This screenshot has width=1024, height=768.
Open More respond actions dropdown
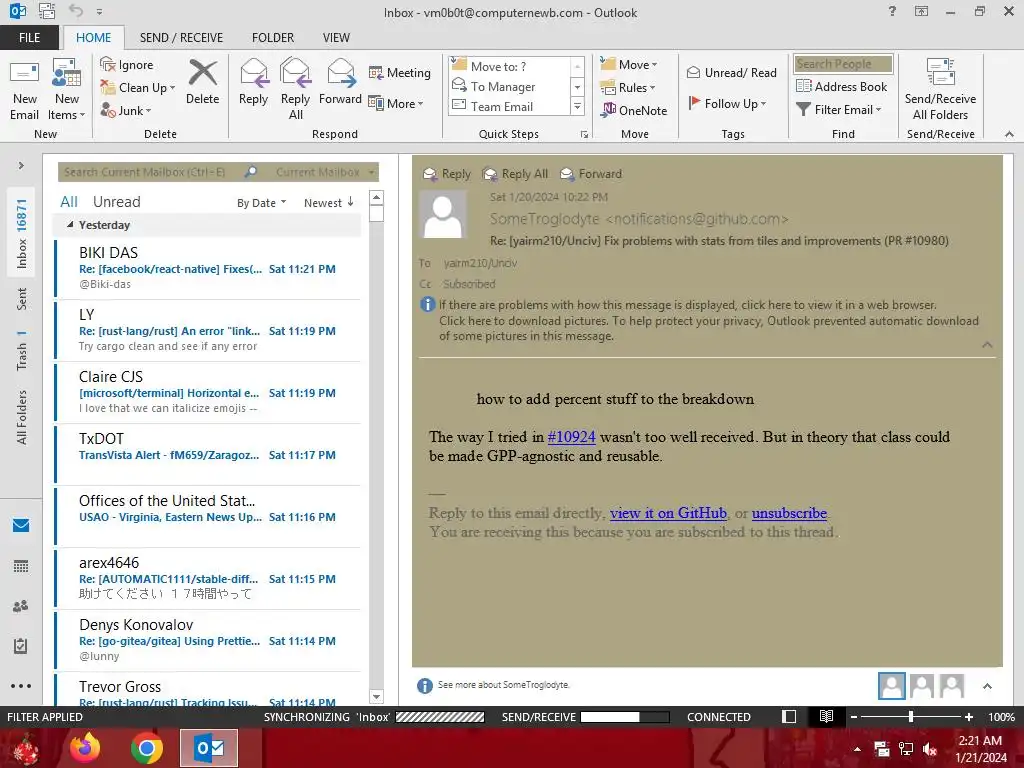[x=396, y=103]
